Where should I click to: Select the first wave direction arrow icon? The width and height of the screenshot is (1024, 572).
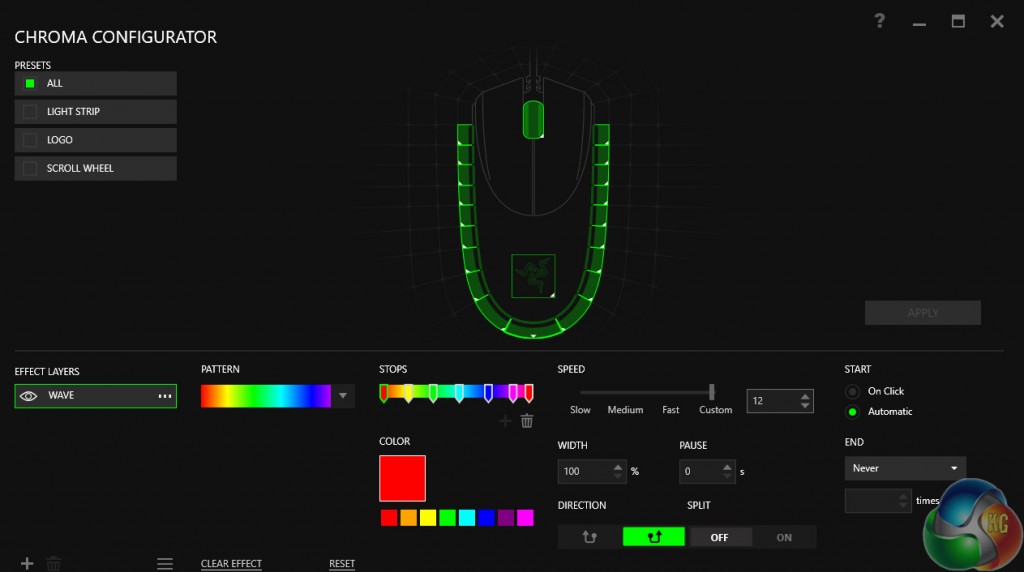point(589,537)
